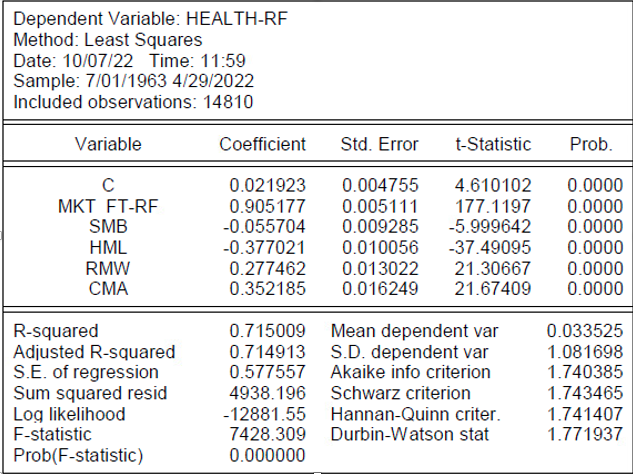Select the Durbin-Watson stat value
Image resolution: width=633 pixels, height=474 pixels.
585,434
